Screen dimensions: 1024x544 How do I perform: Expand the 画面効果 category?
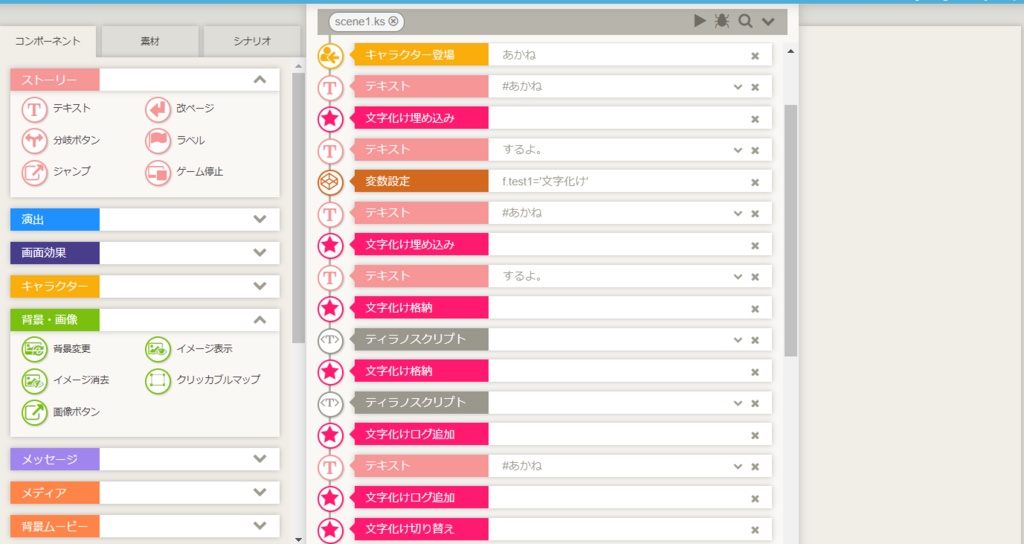pyautogui.click(x=260, y=253)
